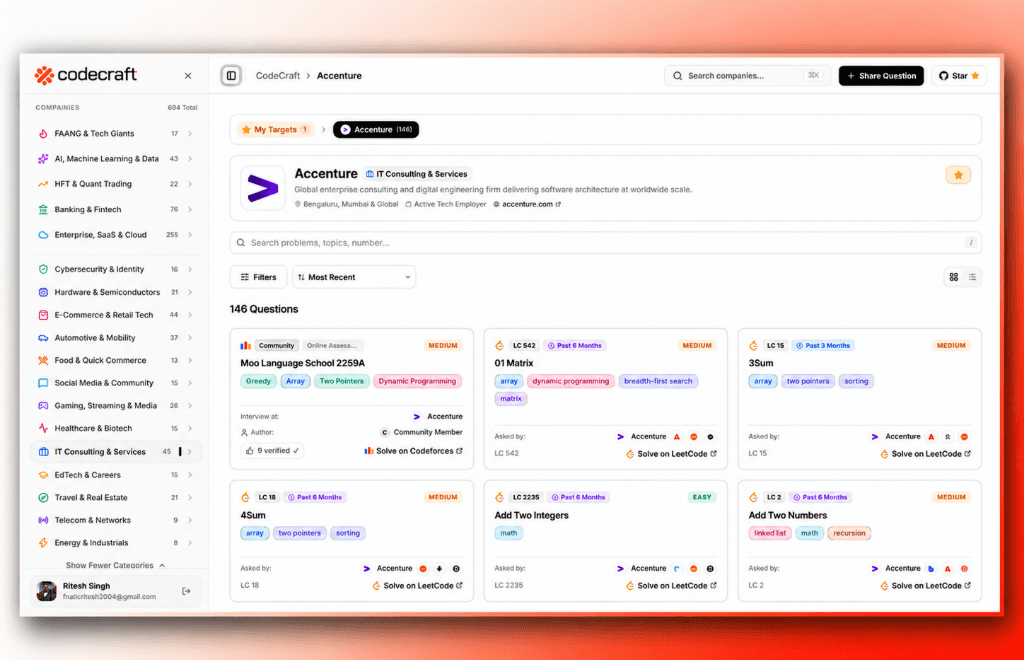Image resolution: width=1024 pixels, height=660 pixels.
Task: Click the breadth-first search tag
Action: tap(658, 381)
